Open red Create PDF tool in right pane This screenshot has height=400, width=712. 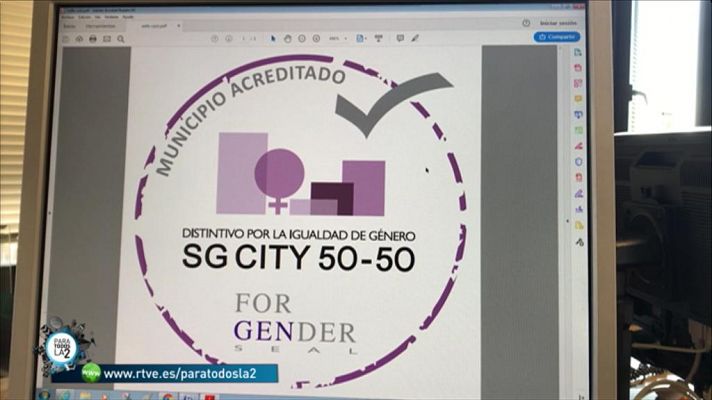click(578, 68)
